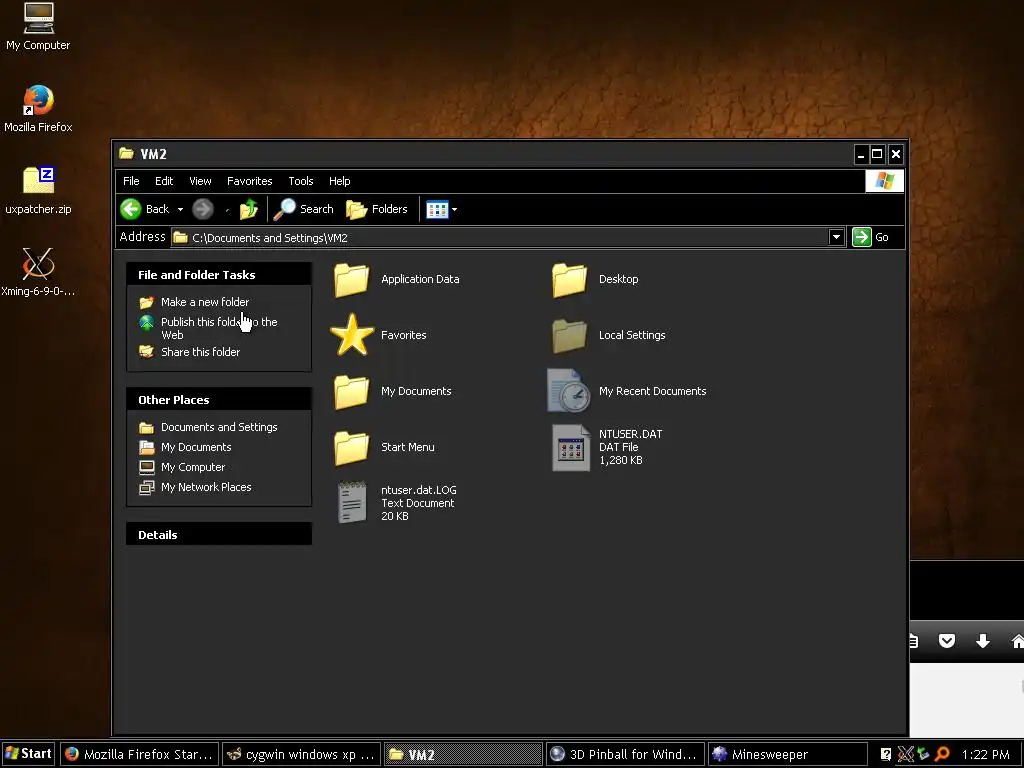The image size is (1024, 768).
Task: Go up one folder level icon
Action: point(248,209)
